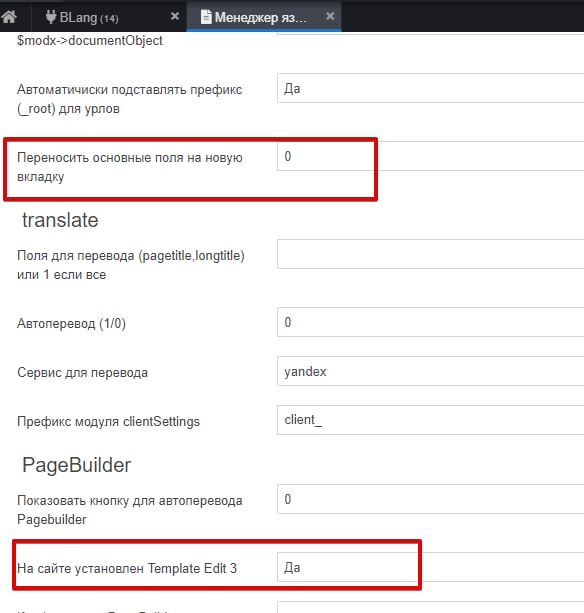
Task: Click the document icon on Менеджер яз… tab
Action: point(206,17)
